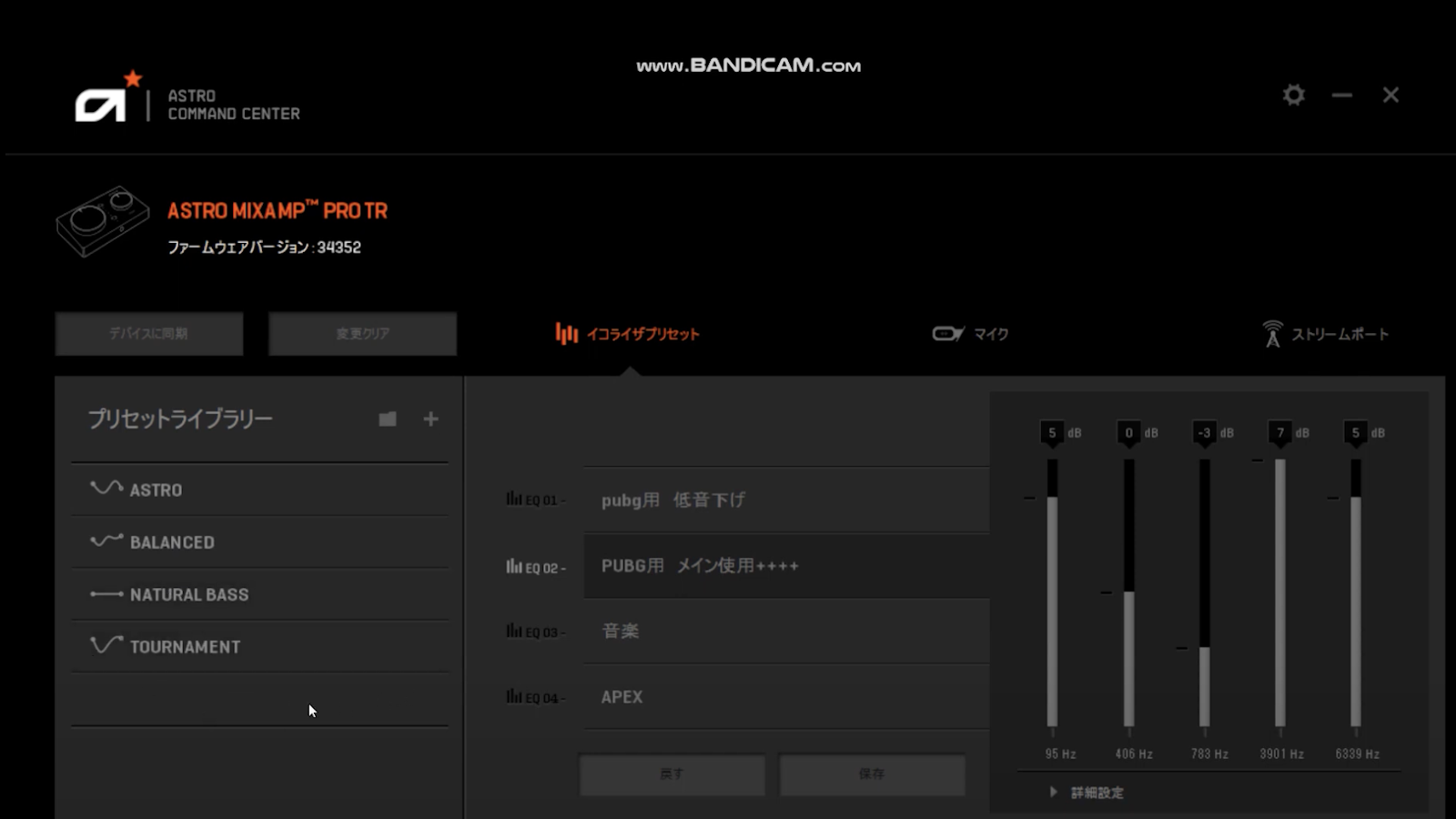Click the 7 dB value for 3901 Hz
The image size is (1456, 819).
coord(1279,432)
